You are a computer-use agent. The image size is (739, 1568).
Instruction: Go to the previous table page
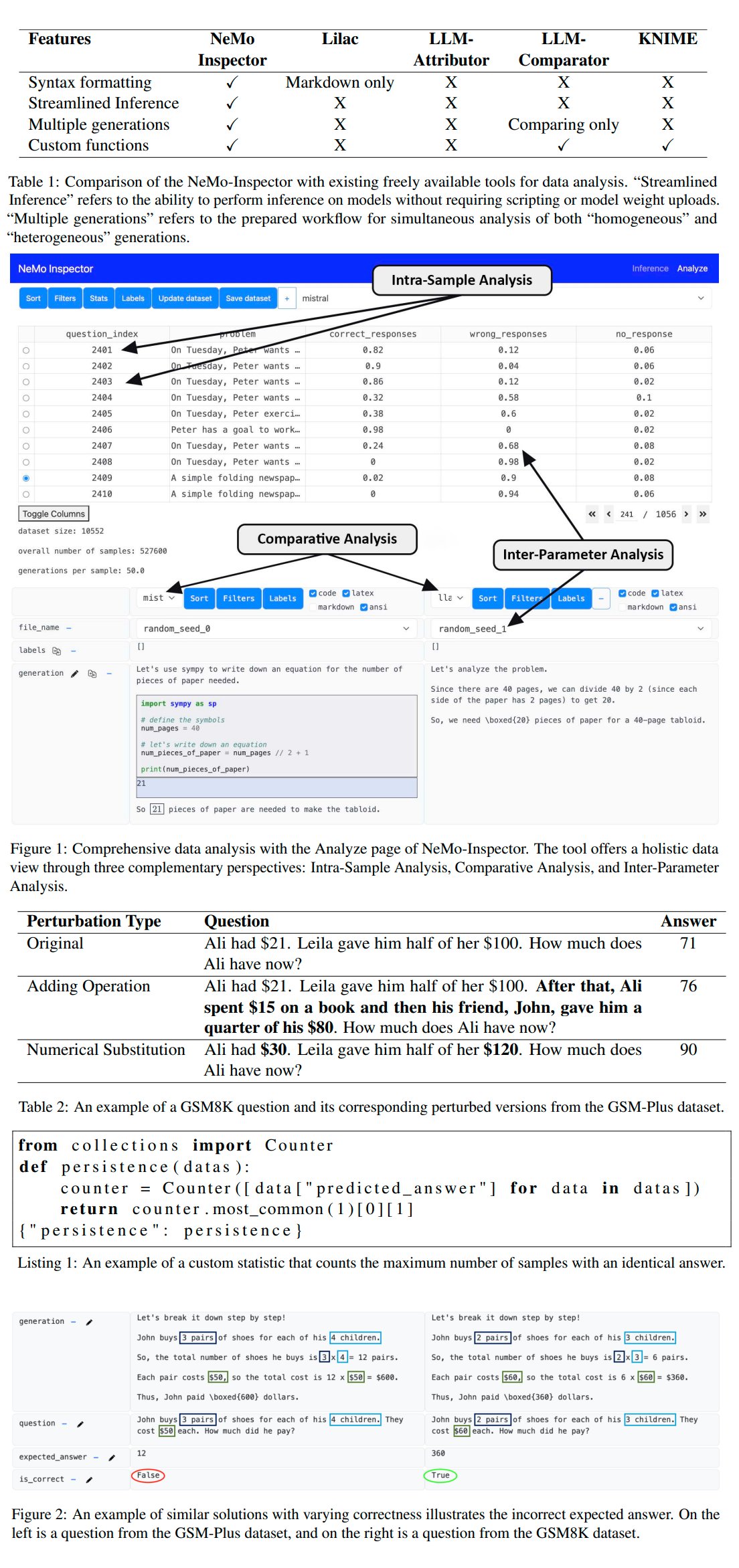(x=608, y=514)
